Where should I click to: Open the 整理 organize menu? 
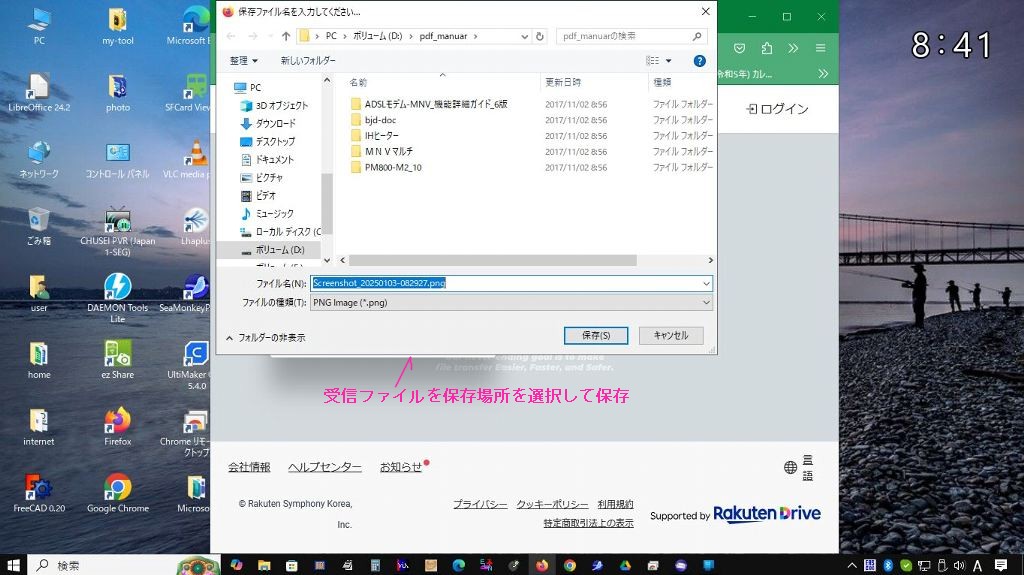(244, 61)
